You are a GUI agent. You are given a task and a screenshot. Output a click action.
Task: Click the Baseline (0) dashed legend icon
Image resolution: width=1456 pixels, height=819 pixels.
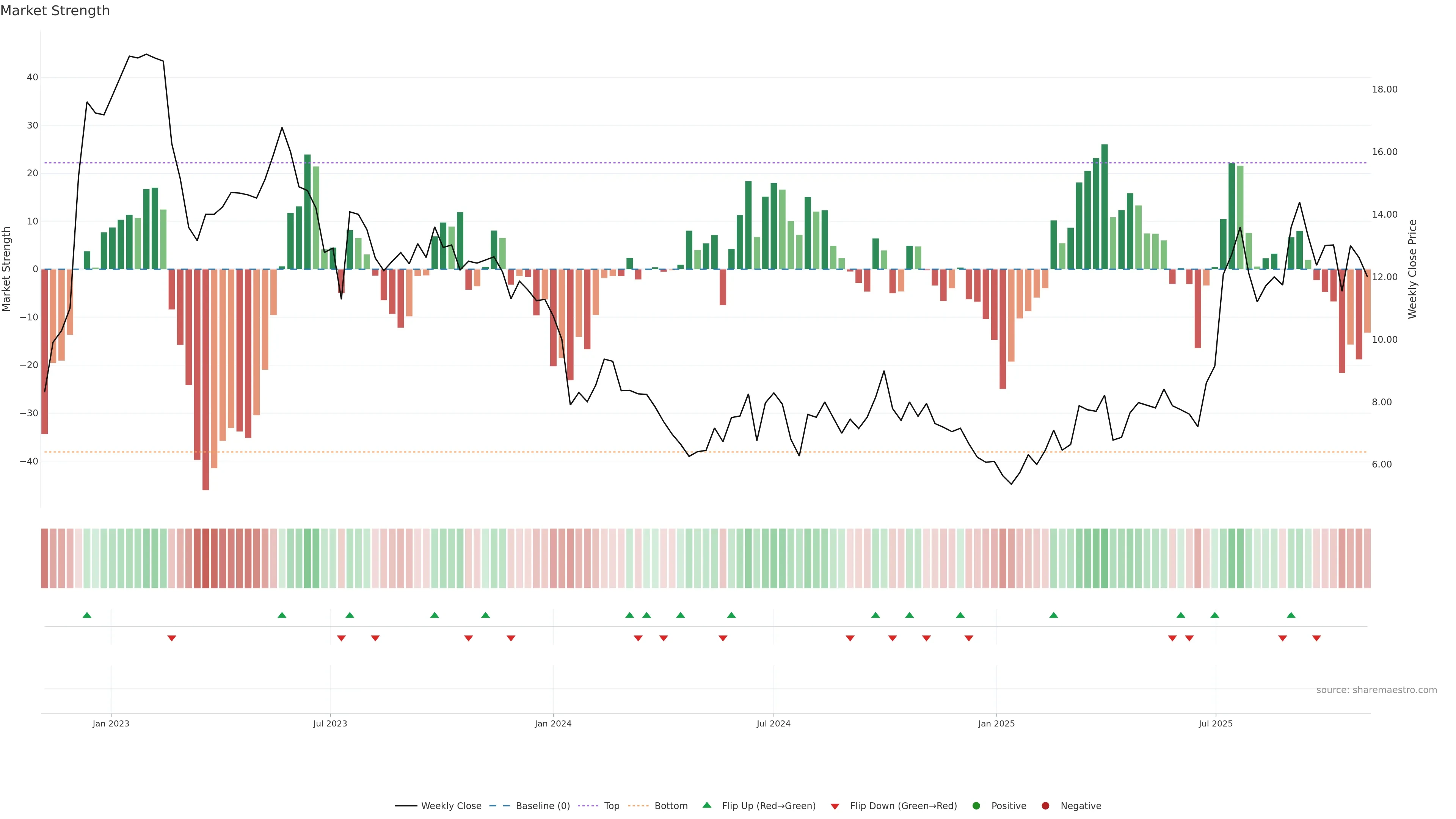click(x=499, y=806)
